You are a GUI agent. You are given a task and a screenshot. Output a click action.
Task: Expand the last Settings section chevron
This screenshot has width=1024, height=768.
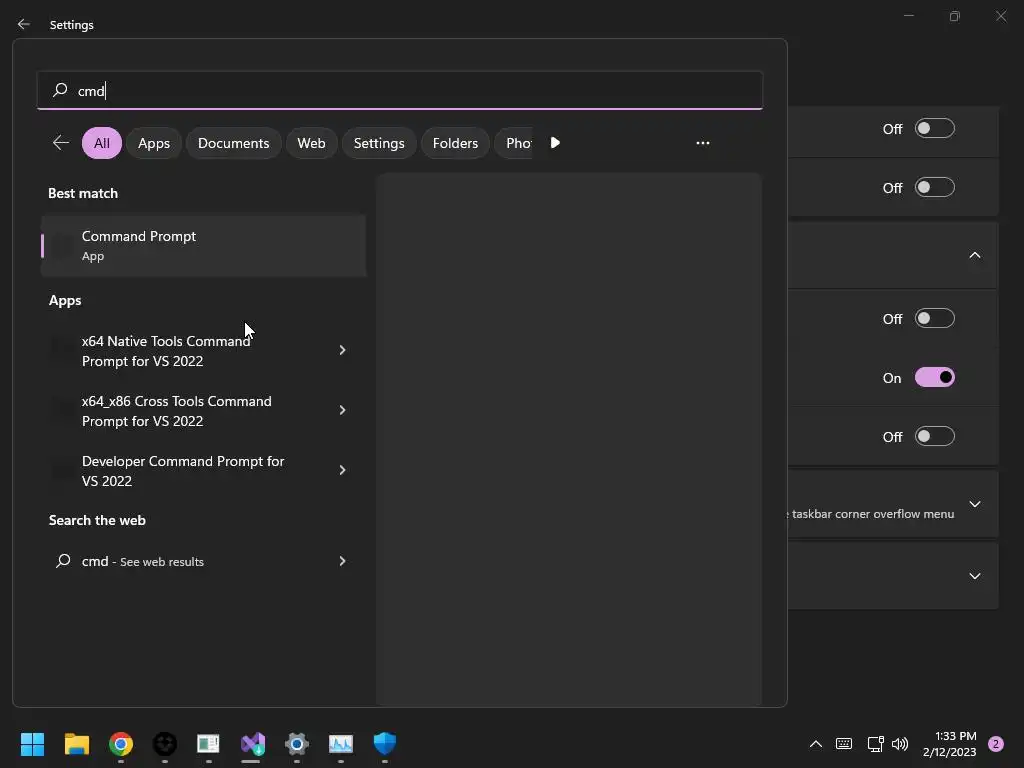click(974, 576)
